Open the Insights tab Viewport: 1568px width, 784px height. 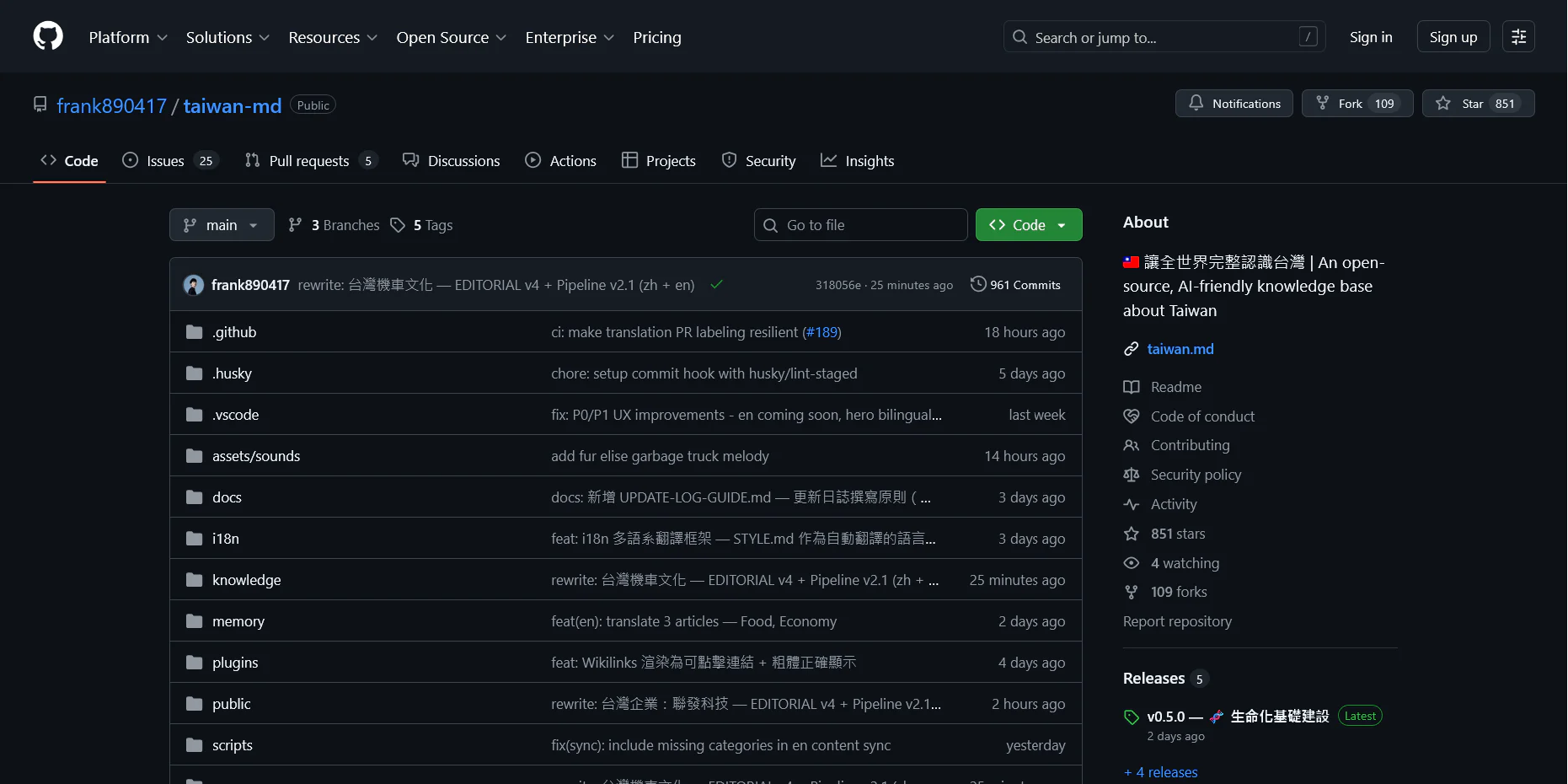point(858,160)
